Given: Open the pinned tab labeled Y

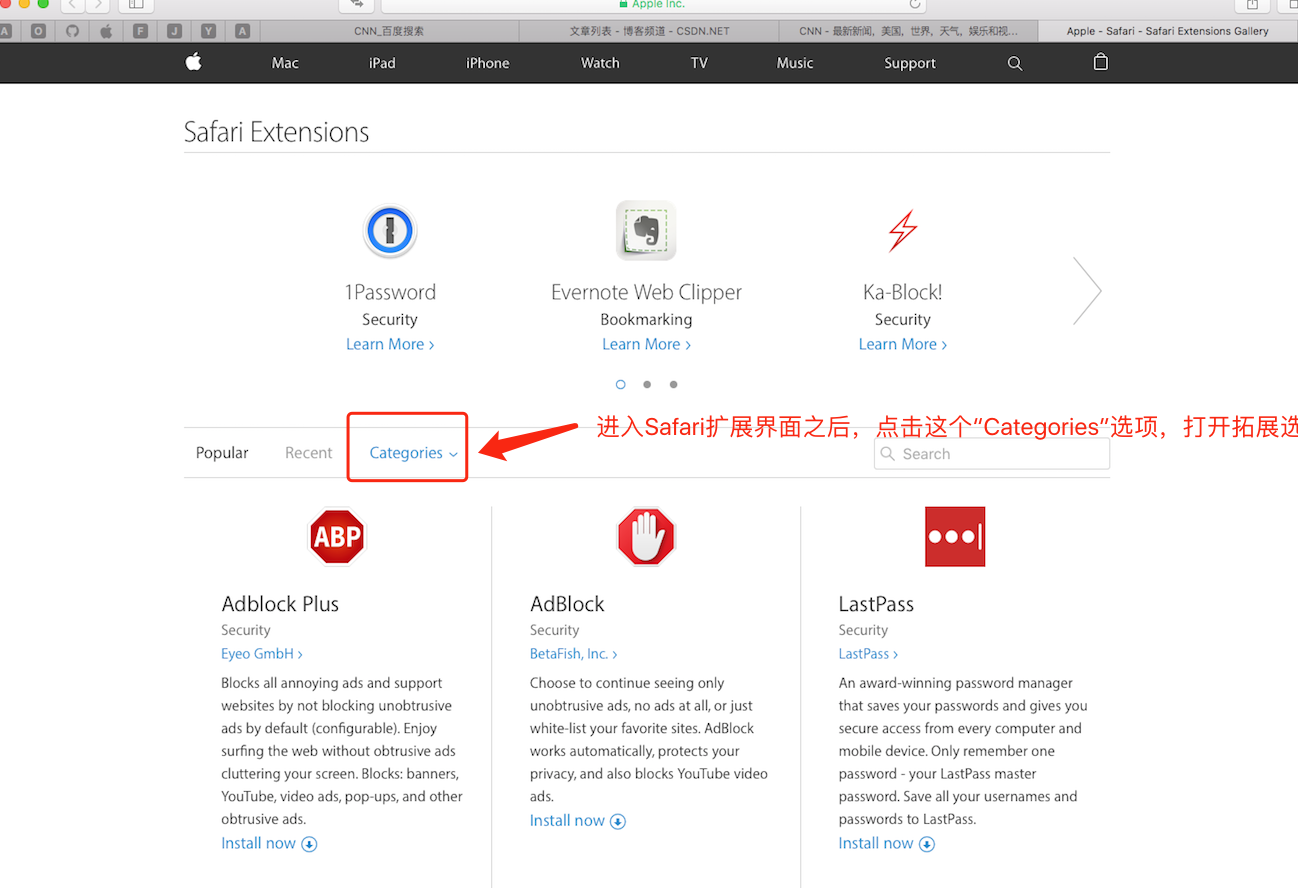Looking at the screenshot, I should [208, 31].
